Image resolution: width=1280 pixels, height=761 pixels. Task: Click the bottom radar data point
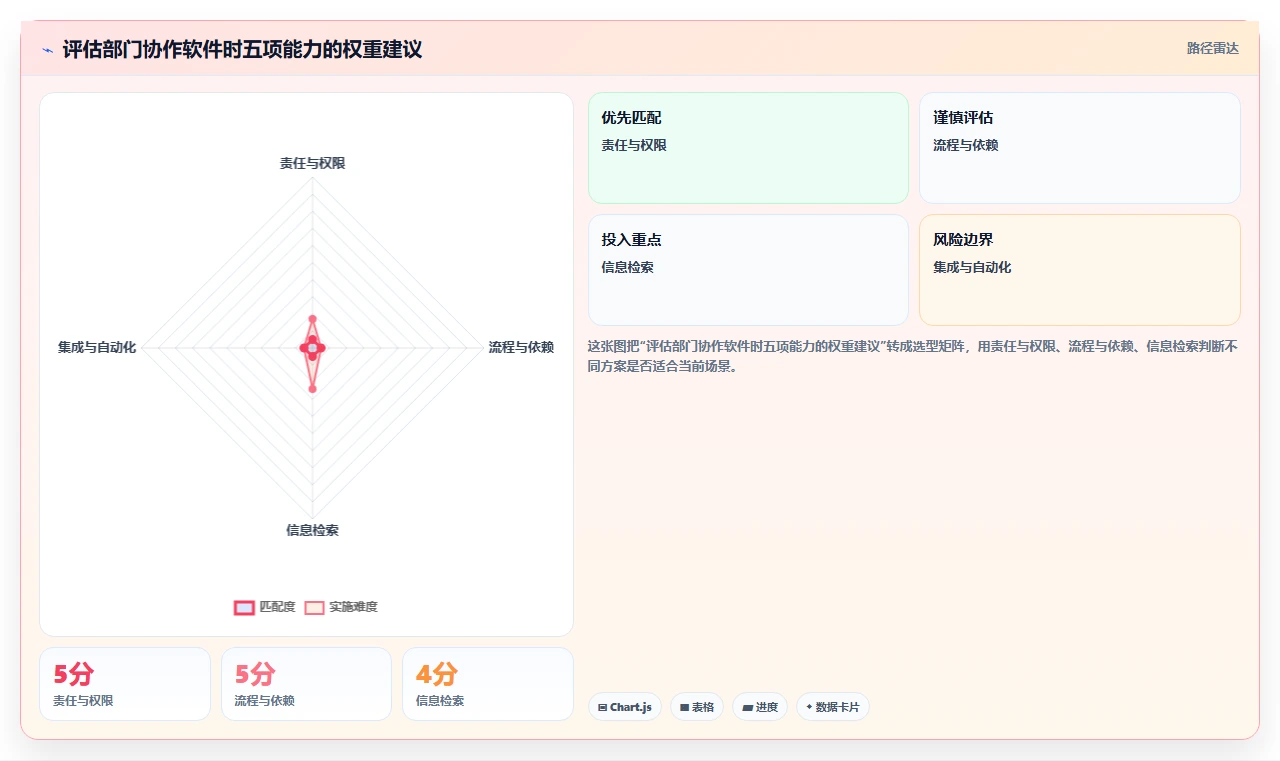pyautogui.click(x=312, y=389)
